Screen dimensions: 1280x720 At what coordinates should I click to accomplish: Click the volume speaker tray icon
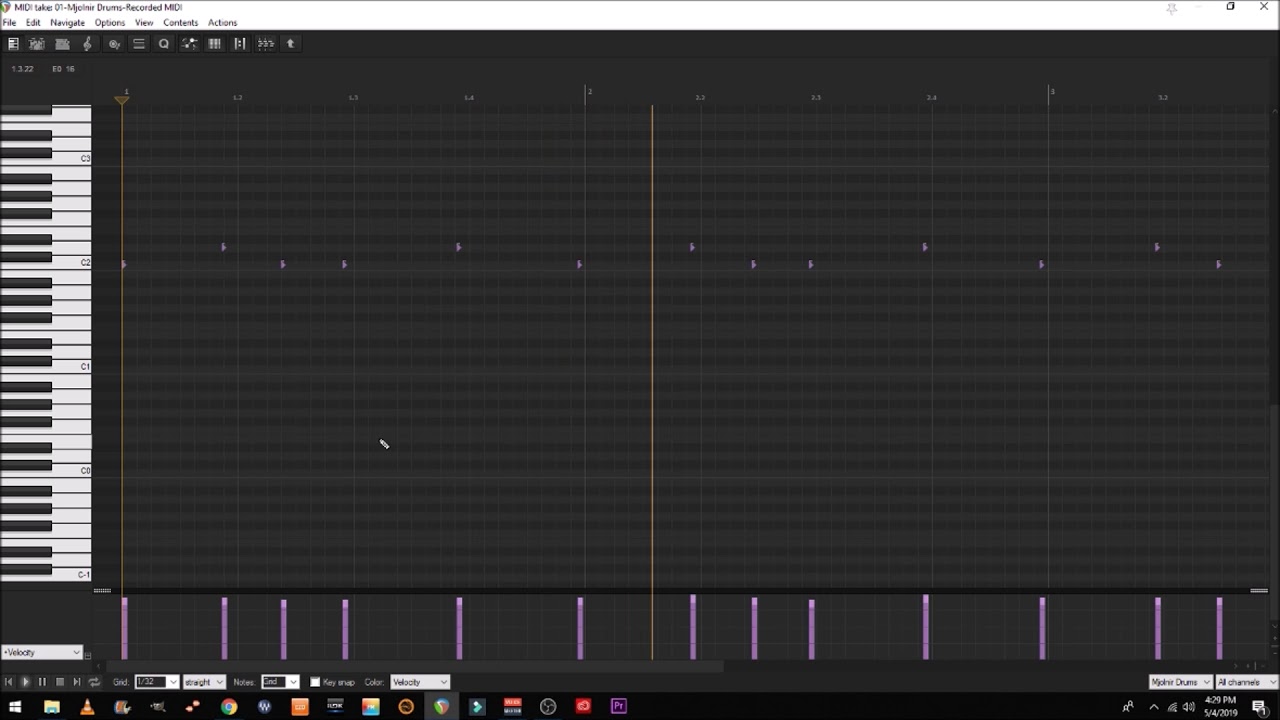(1189, 707)
